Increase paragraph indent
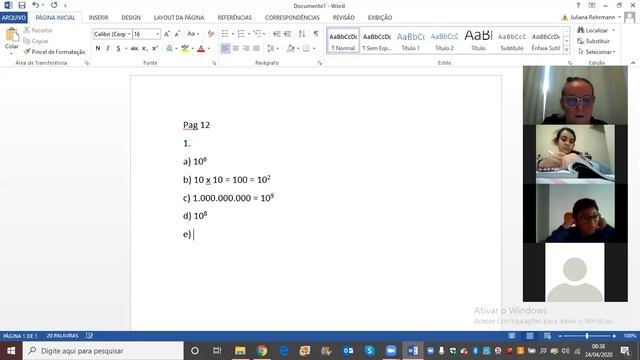The height and width of the screenshot is (360, 640). point(287,34)
